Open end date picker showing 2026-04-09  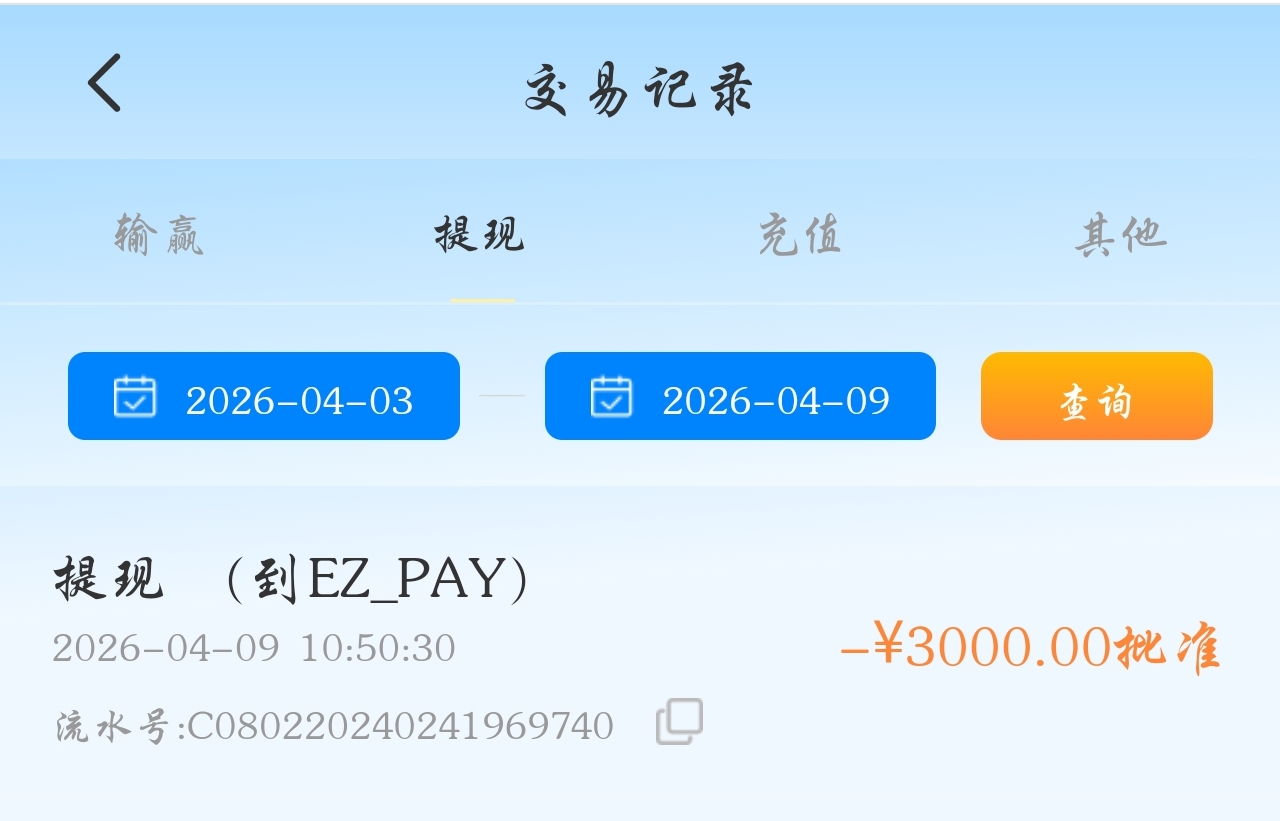click(x=740, y=396)
